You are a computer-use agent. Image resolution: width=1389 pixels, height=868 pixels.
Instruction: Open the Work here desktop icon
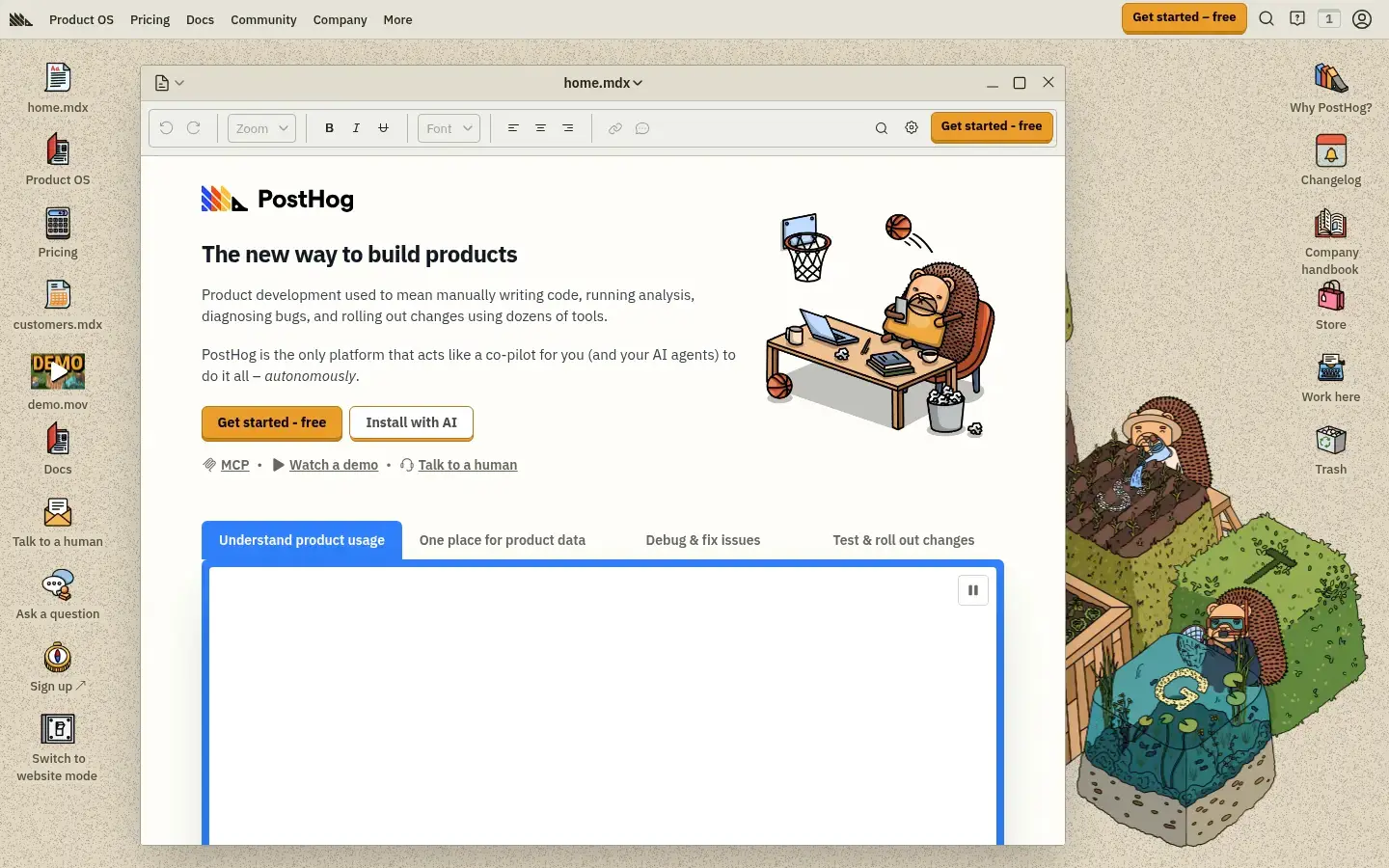click(x=1331, y=367)
